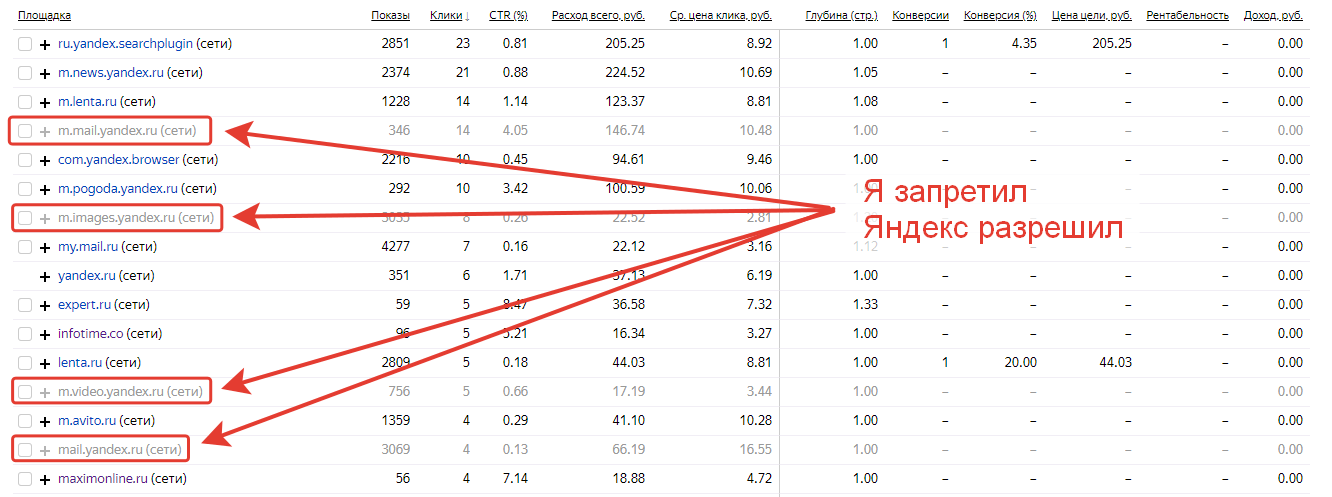This screenshot has height=497, width=1332.
Task: Click plus icon next to m.mail.yandex.ru
Action: click(x=45, y=131)
